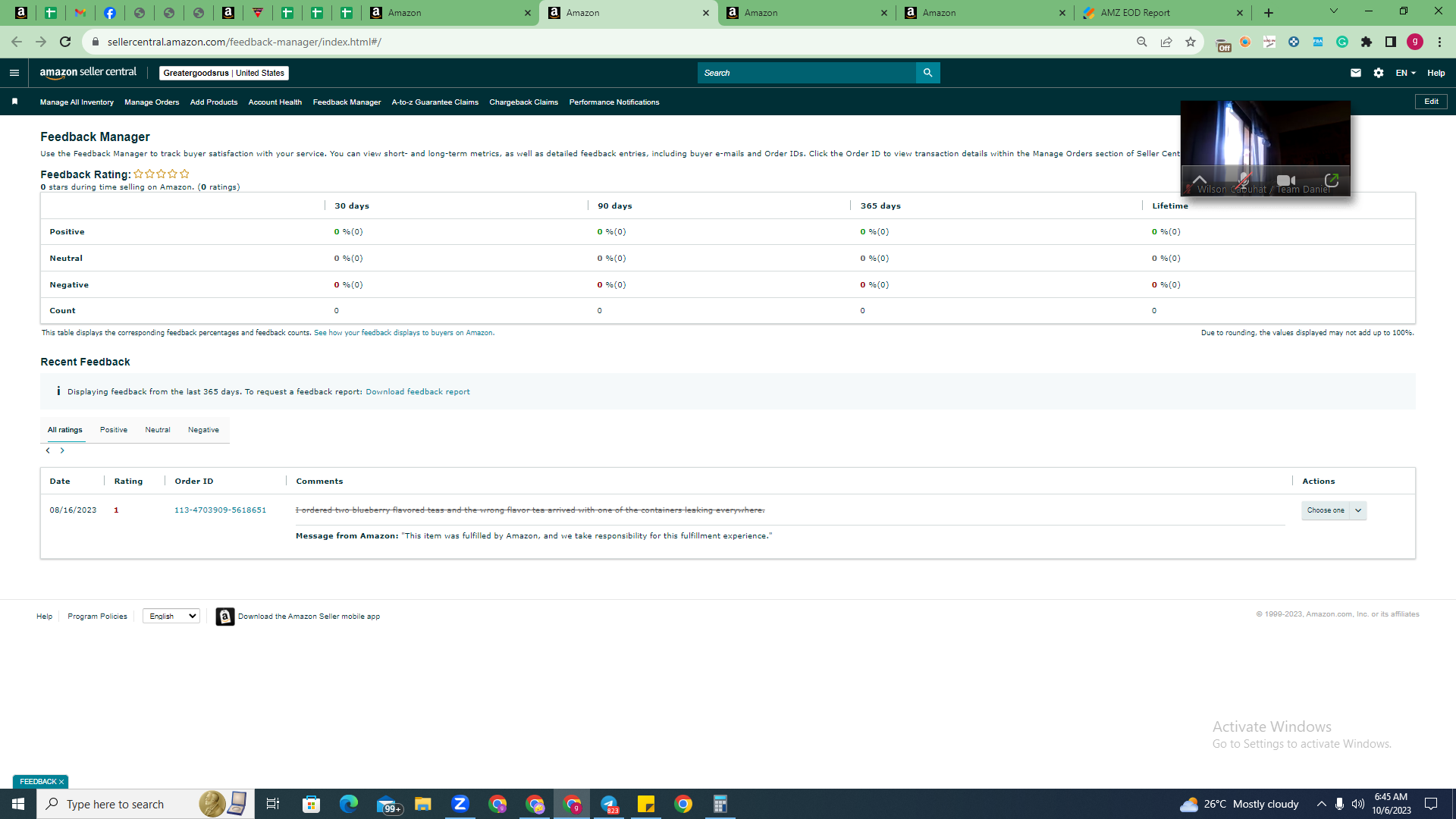Bookmark this page with star icon
The width and height of the screenshot is (1456, 819).
(x=1191, y=42)
